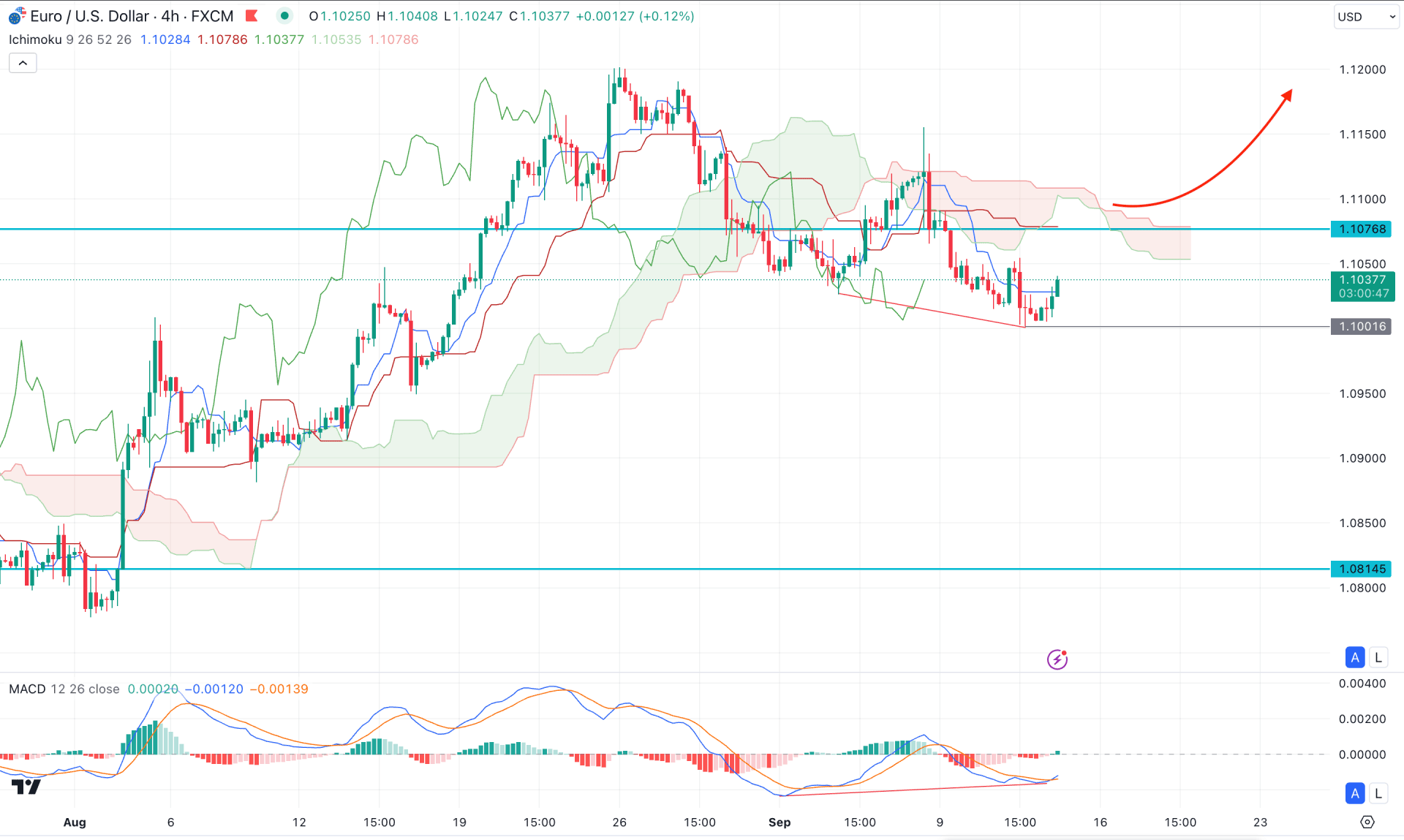This screenshot has width=1404, height=840.
Task: Toggle auto scale 'A' on the MACD pane
Action: [1355, 793]
